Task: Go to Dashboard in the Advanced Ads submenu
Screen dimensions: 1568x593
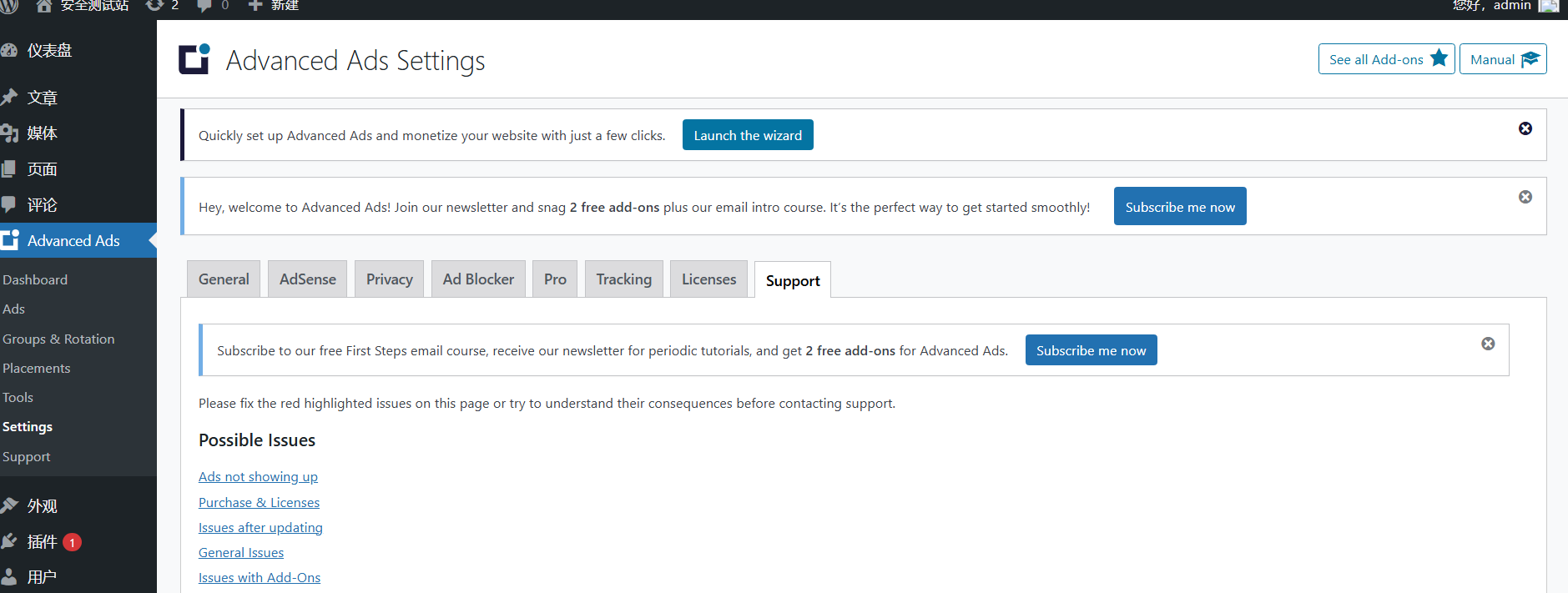Action: (x=35, y=279)
